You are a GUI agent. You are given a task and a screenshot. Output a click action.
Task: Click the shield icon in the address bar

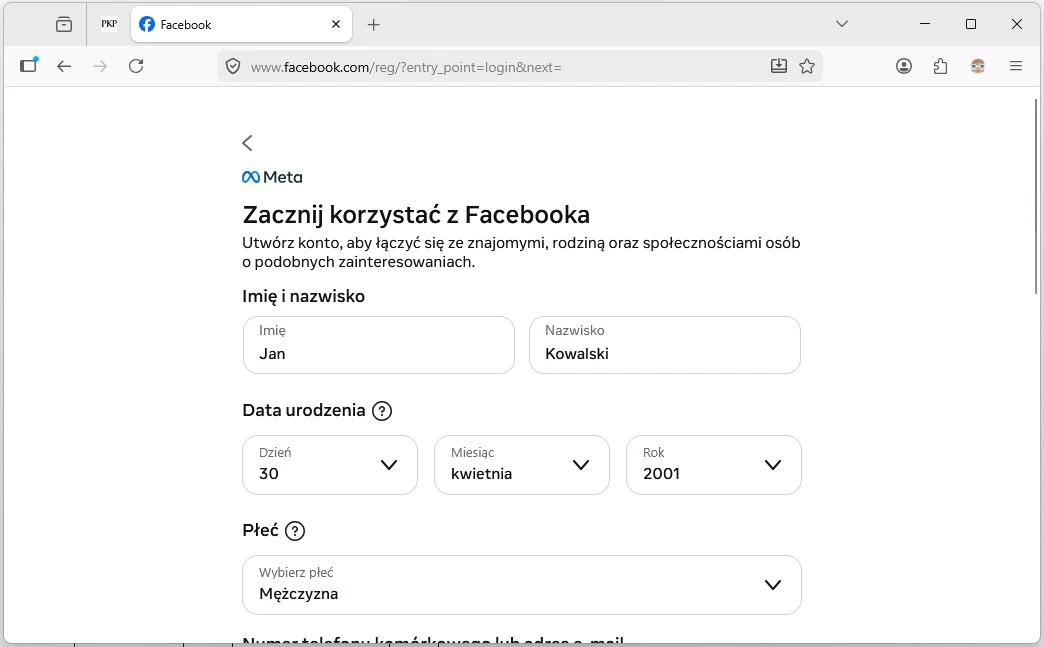(233, 66)
